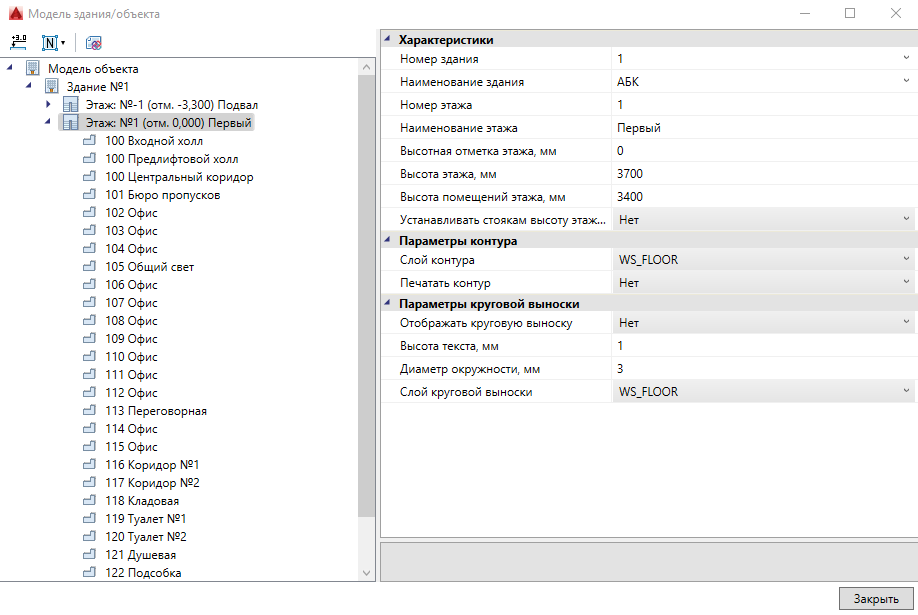This screenshot has height=615, width=918.
Task: Open the Наименование здания dropdown
Action: 906,82
